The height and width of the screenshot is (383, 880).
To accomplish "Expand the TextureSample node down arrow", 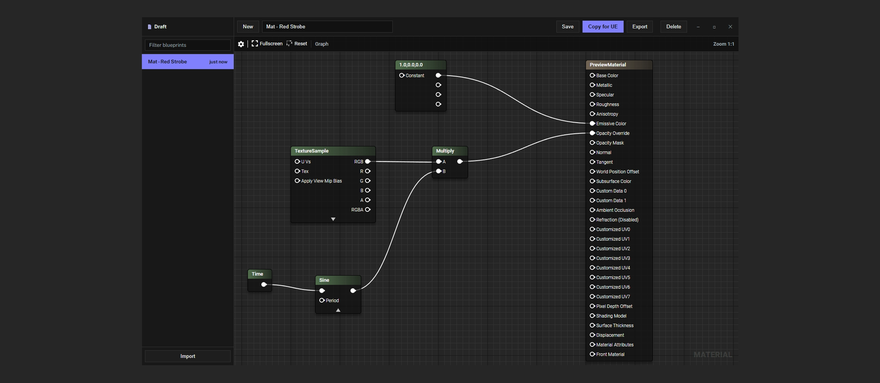I will (x=333, y=219).
